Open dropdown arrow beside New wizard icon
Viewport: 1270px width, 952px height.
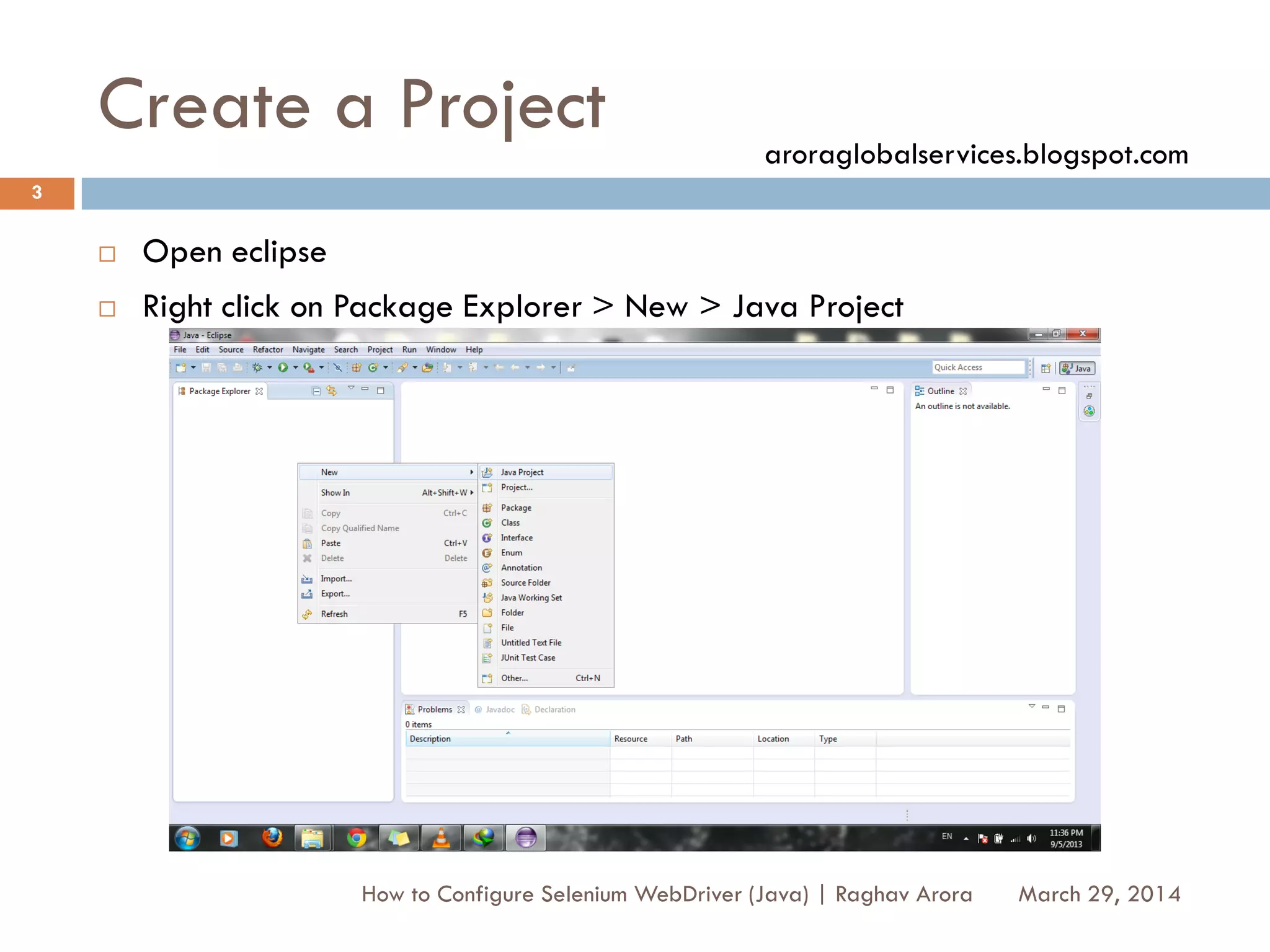[x=193, y=368]
